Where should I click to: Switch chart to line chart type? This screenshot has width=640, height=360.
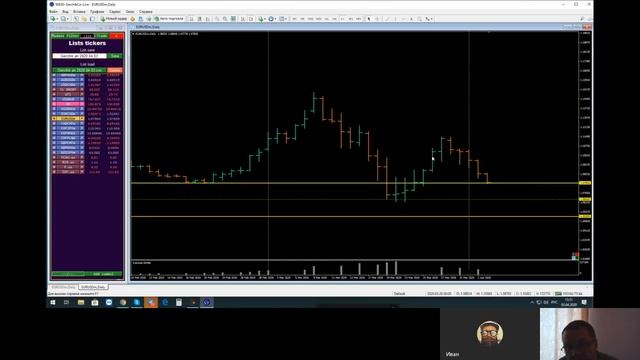click(x=207, y=19)
